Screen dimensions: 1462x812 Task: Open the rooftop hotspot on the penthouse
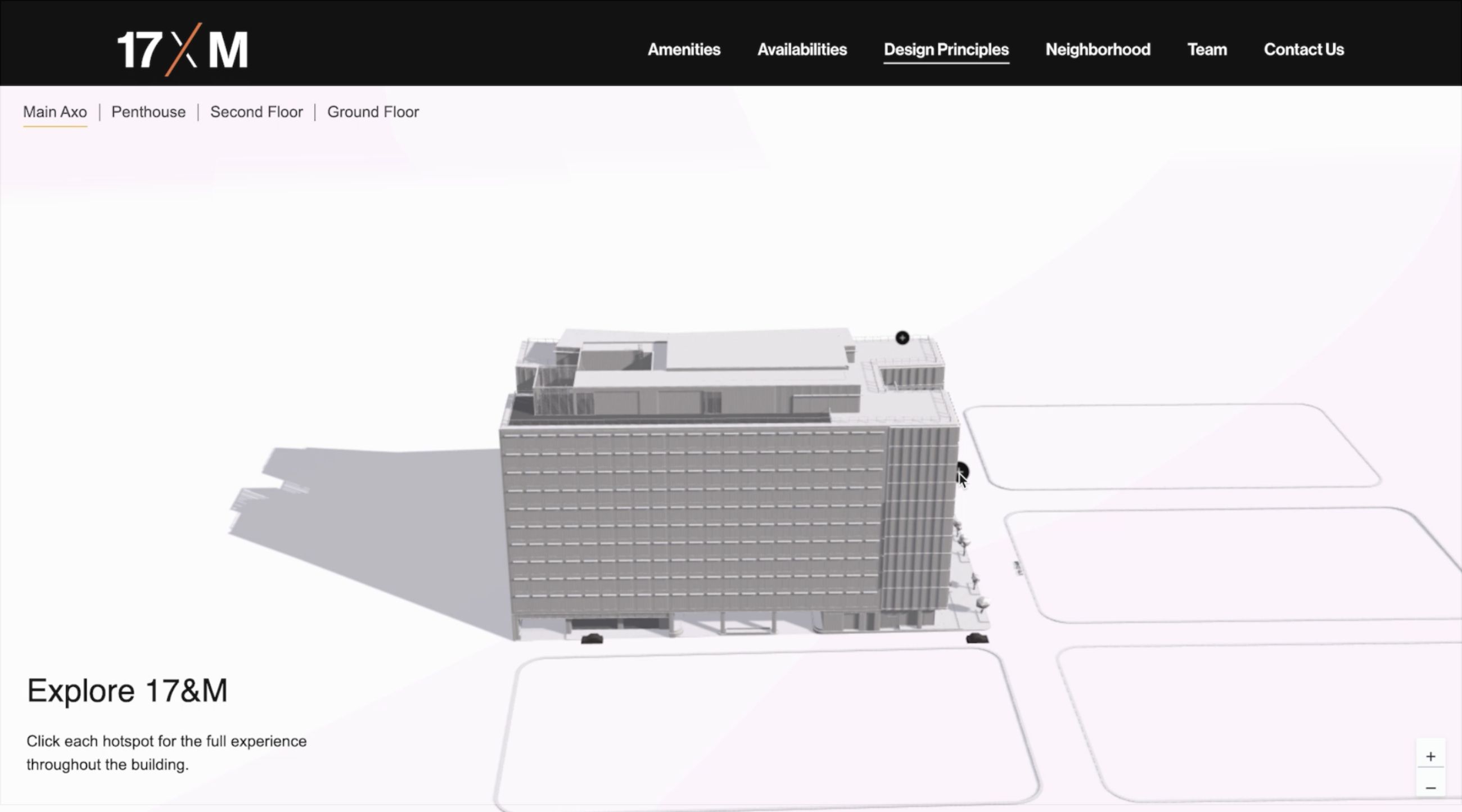903,337
